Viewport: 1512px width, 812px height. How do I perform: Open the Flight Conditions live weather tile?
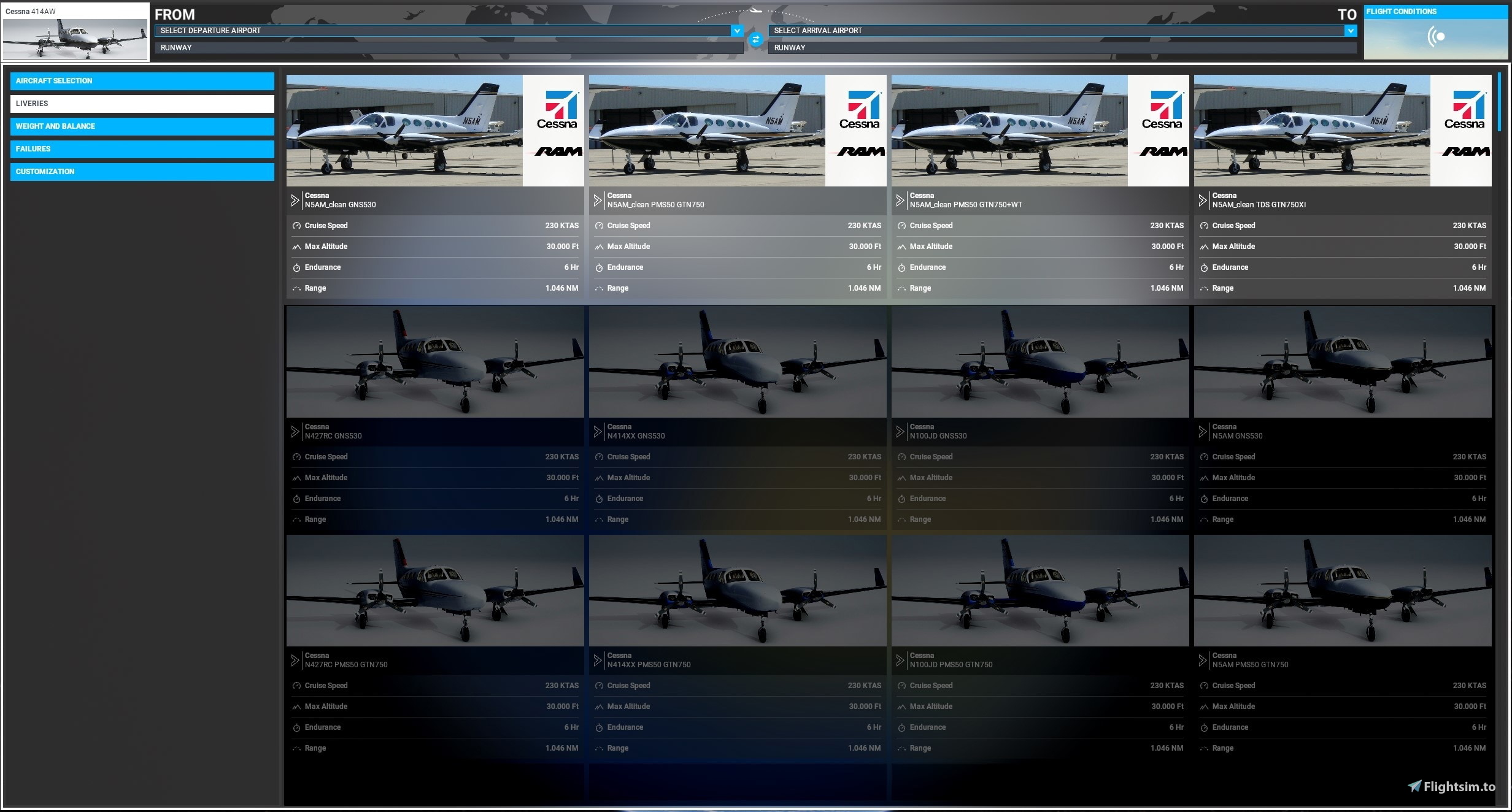[1435, 33]
